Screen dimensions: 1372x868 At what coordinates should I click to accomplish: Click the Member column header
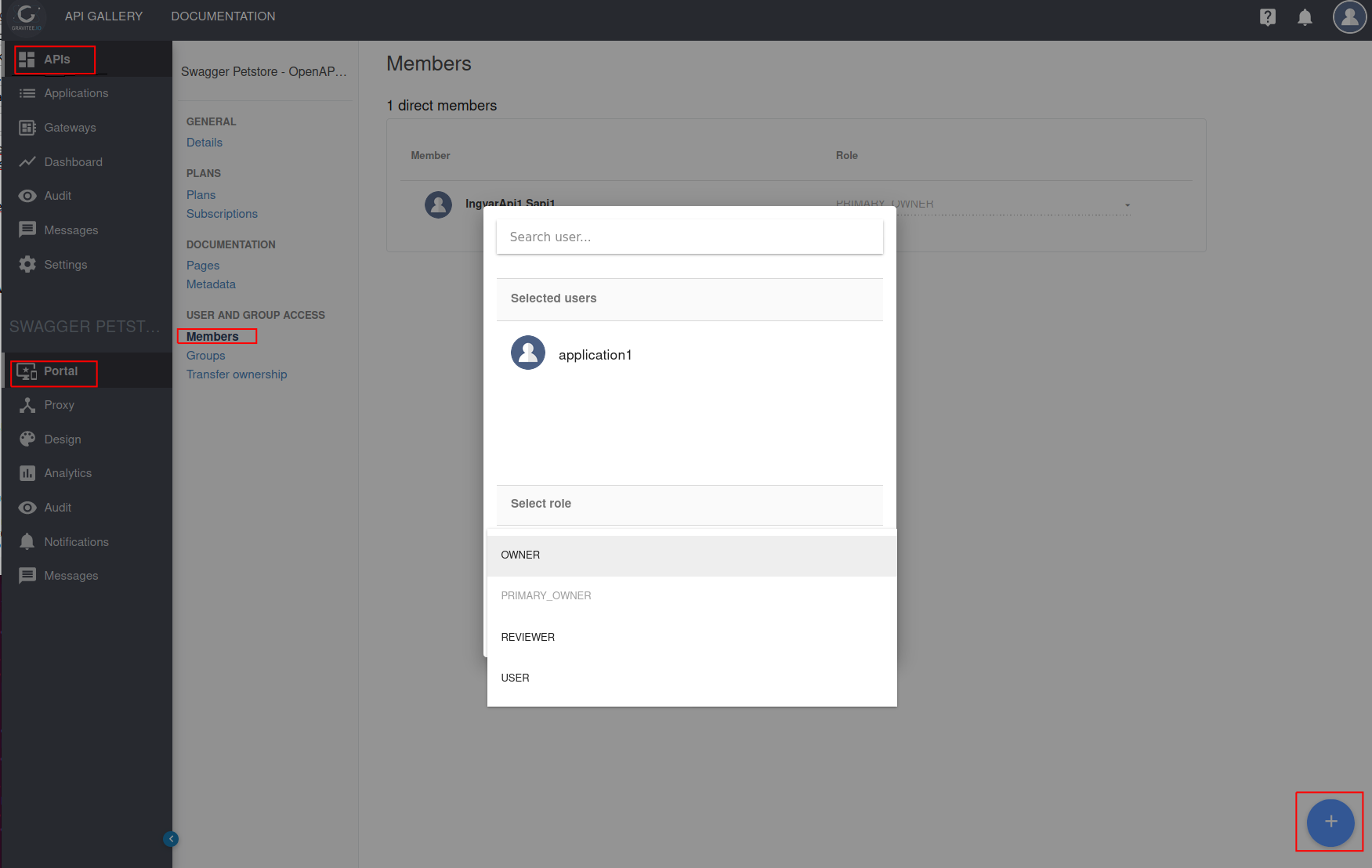[430, 156]
